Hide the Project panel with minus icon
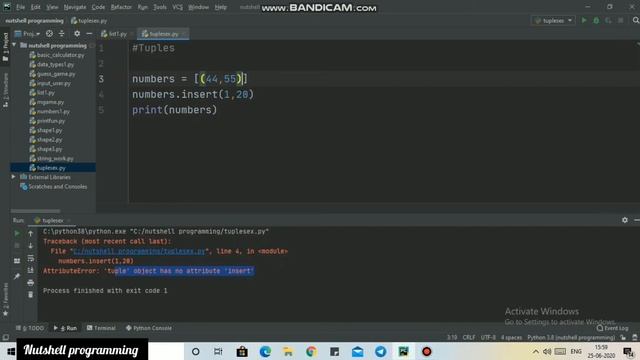The height and width of the screenshot is (360, 640). 89,33
